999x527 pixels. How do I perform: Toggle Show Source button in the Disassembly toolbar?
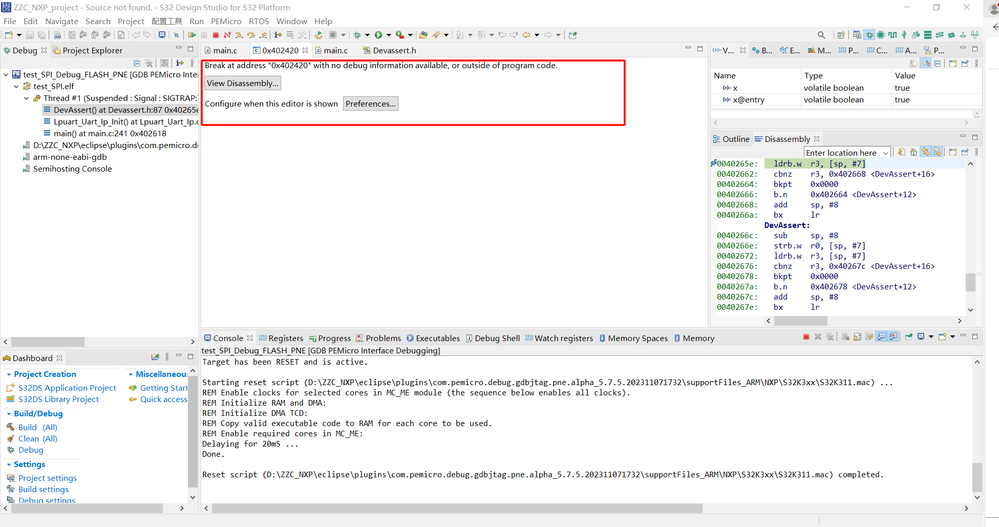click(x=937, y=152)
